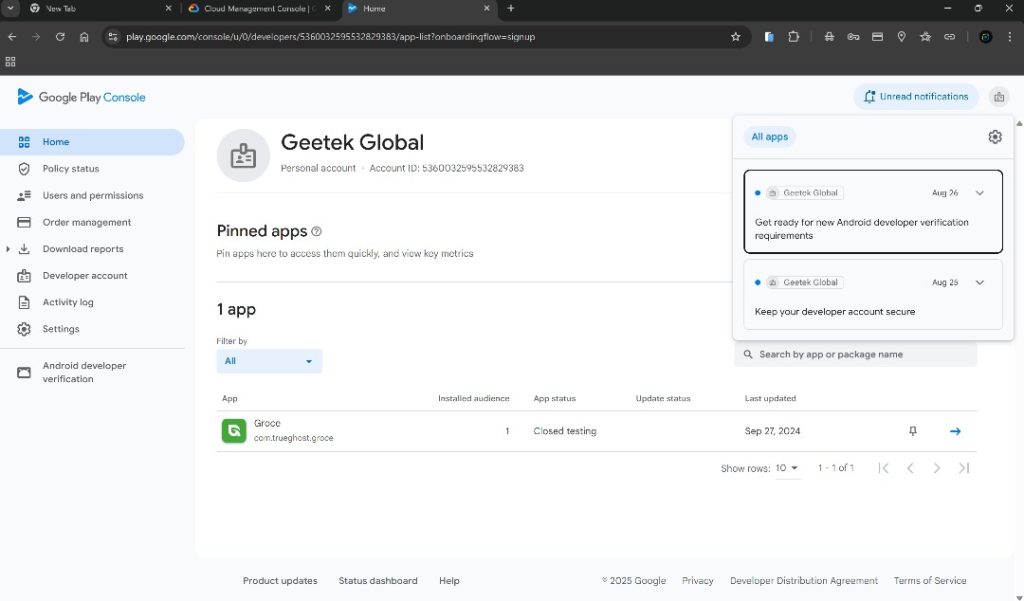Open Show rows count dropdown
This screenshot has width=1024, height=601.
[787, 468]
